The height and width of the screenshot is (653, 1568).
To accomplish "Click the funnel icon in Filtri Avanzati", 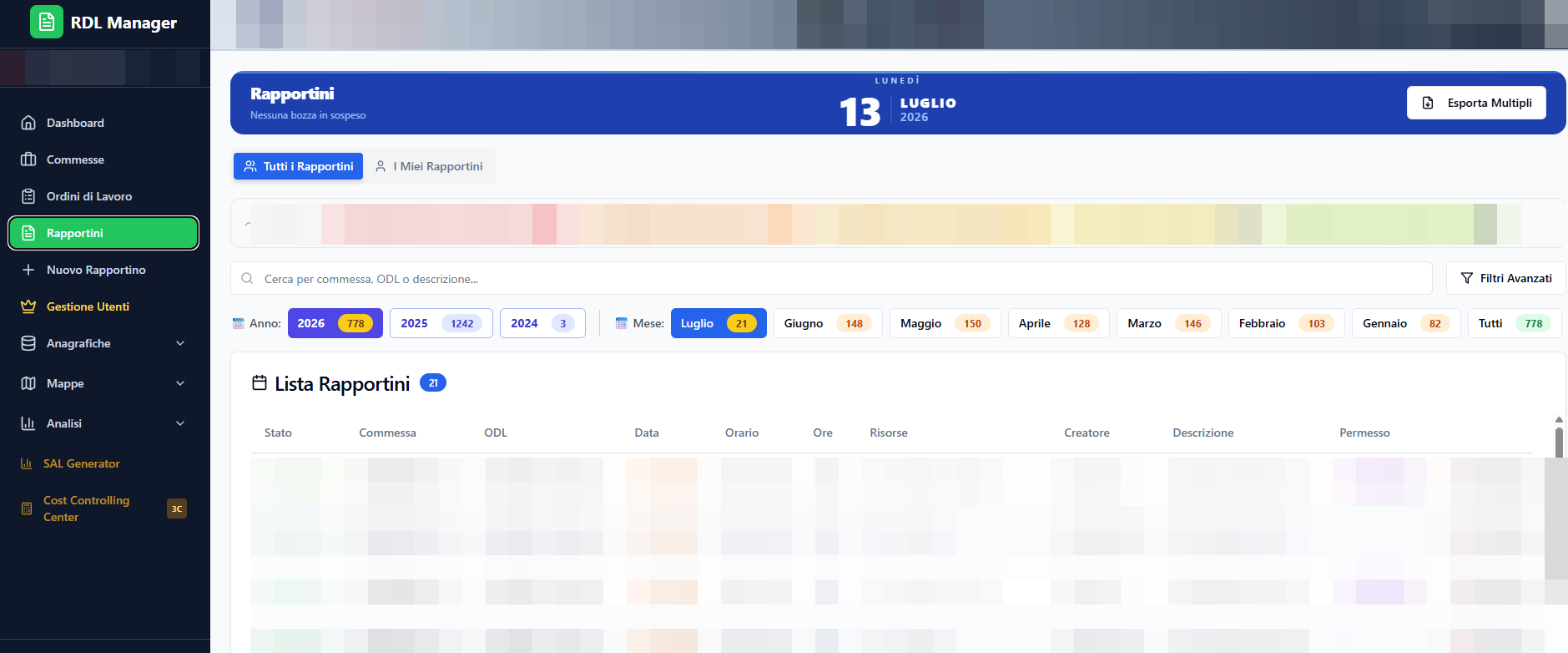I will [1467, 278].
